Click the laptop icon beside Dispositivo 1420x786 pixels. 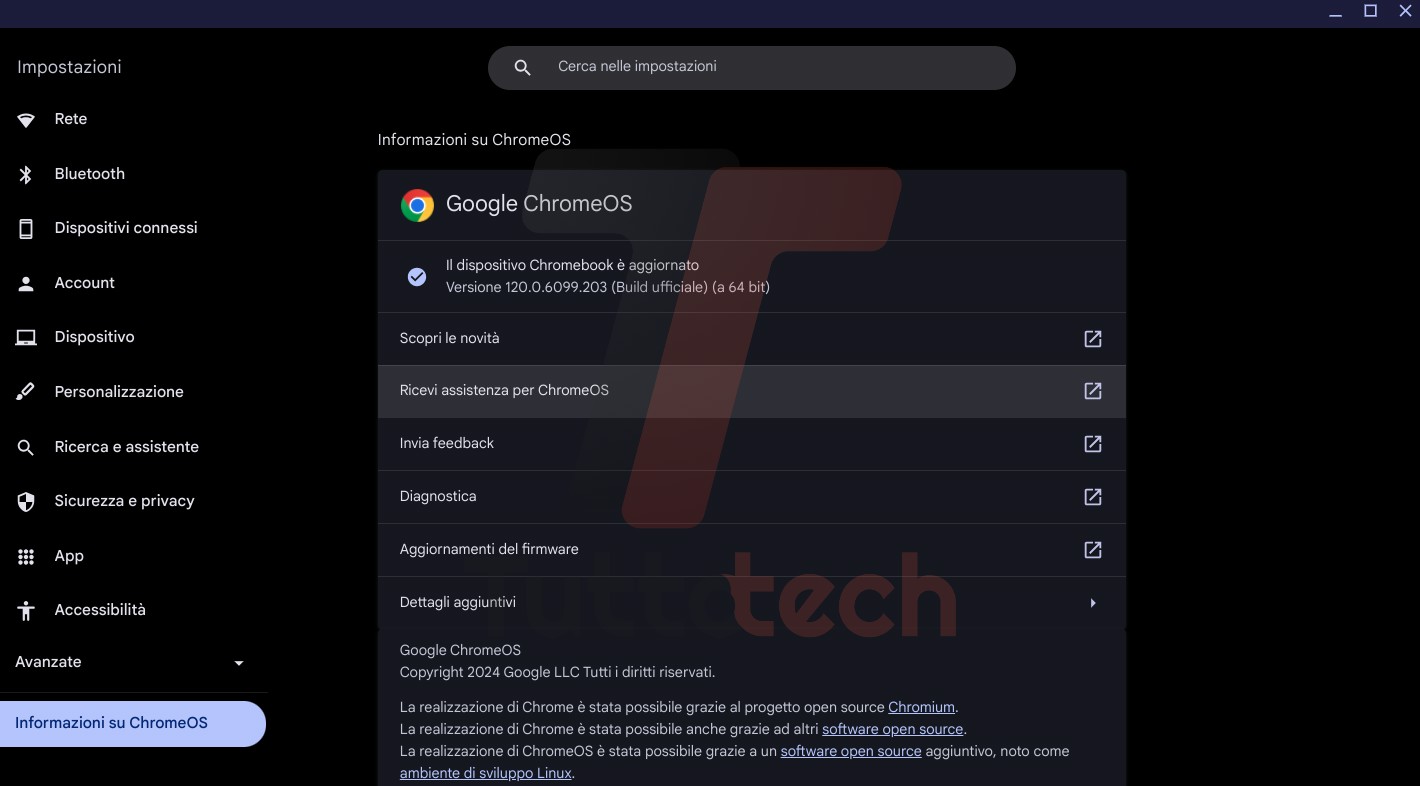26,338
